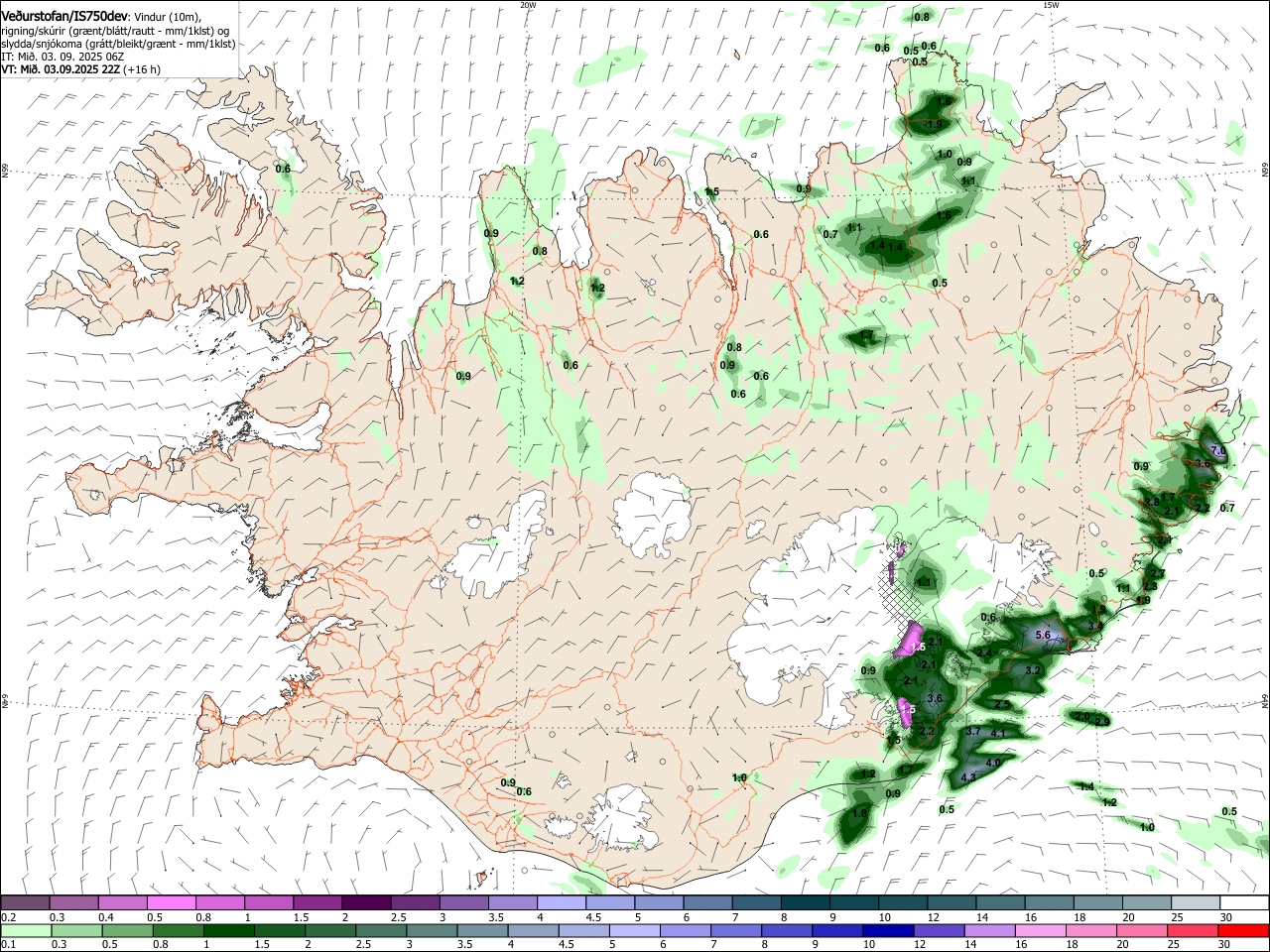
Task: Click the 4.3 precipitation value
Action: (968, 776)
